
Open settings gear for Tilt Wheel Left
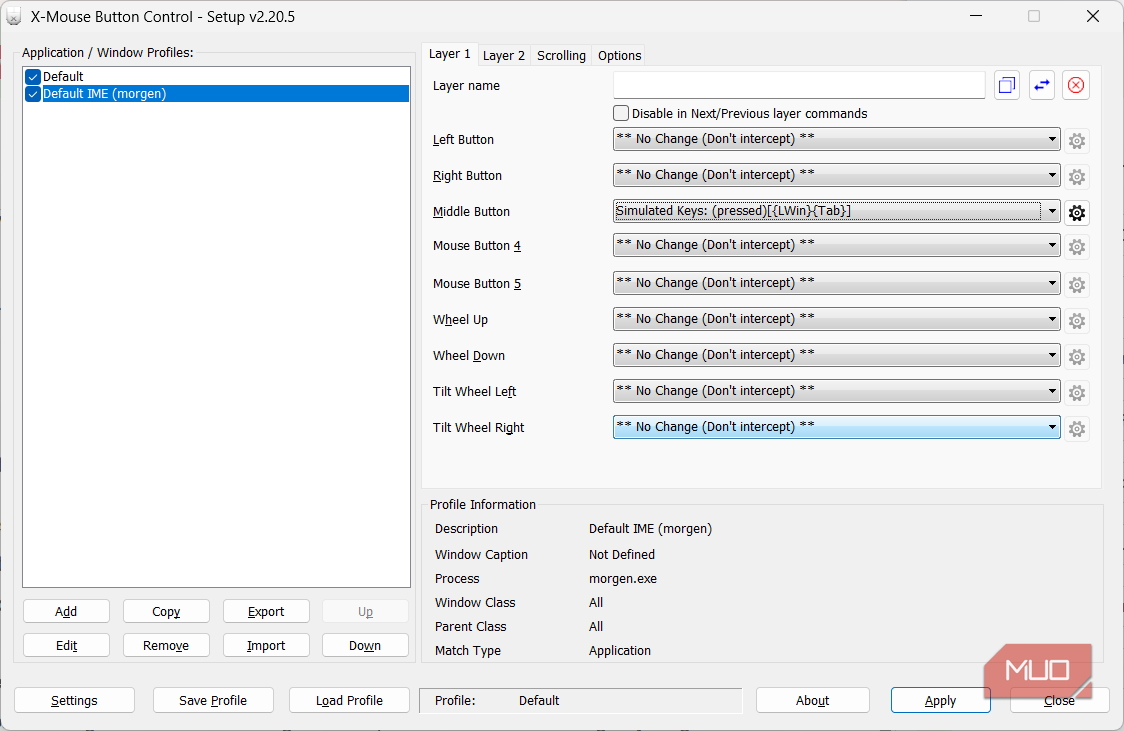click(x=1076, y=393)
